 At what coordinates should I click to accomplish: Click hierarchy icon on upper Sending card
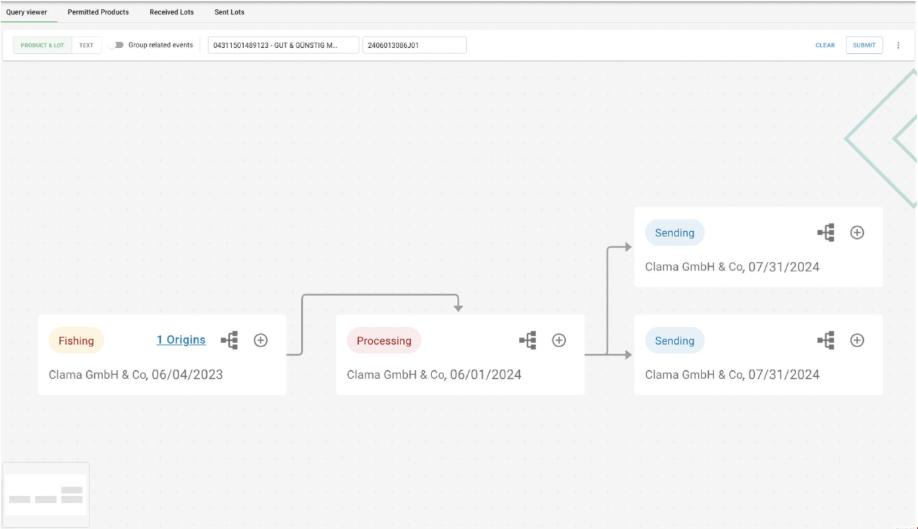pyautogui.click(x=825, y=232)
